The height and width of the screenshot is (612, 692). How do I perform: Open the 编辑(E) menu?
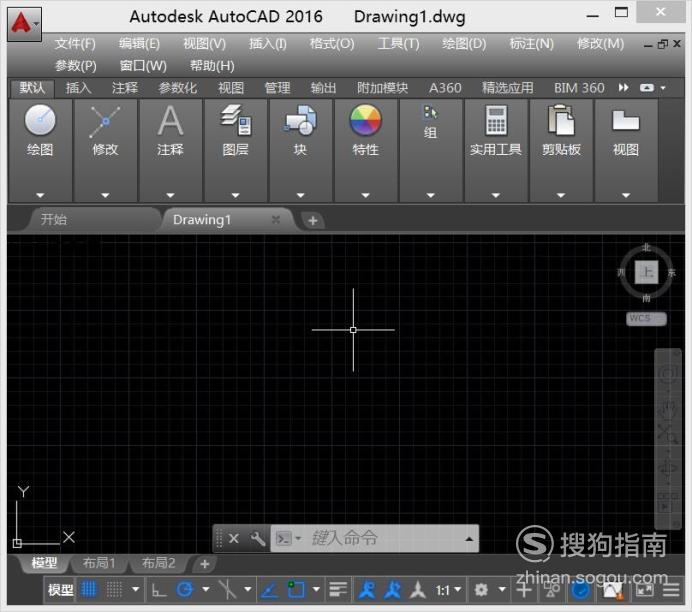coord(139,44)
